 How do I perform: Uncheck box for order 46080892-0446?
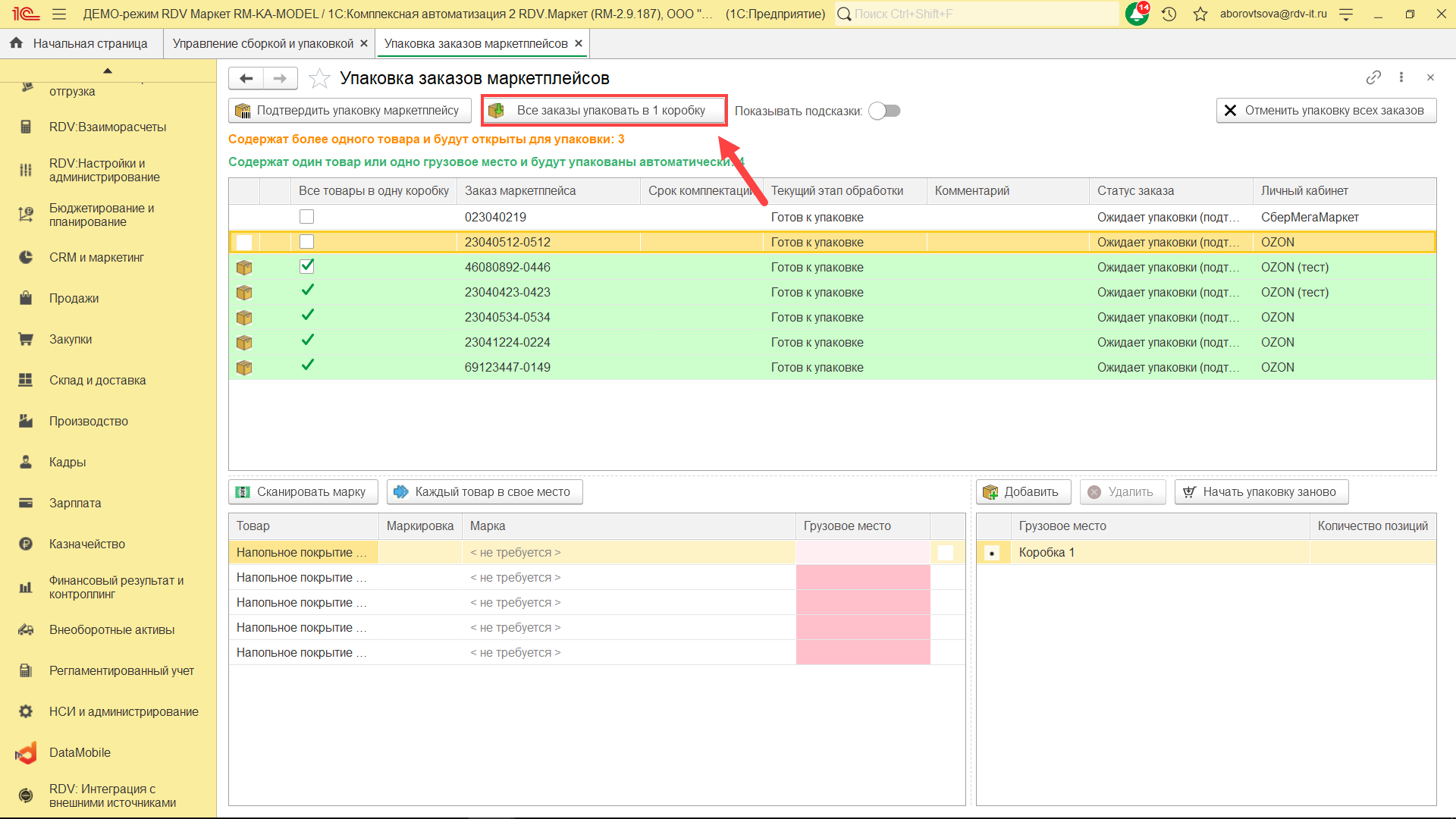pos(306,267)
